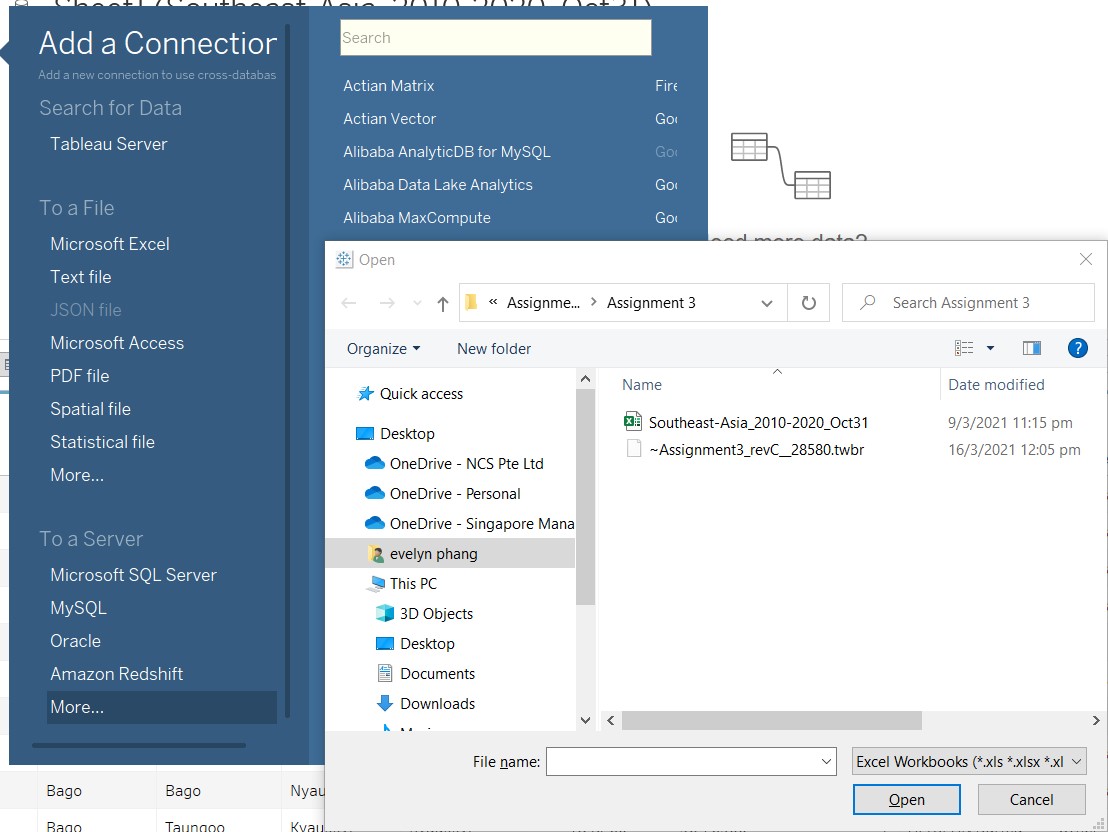Click the New folder button
The image size is (1108, 832).
tap(494, 349)
